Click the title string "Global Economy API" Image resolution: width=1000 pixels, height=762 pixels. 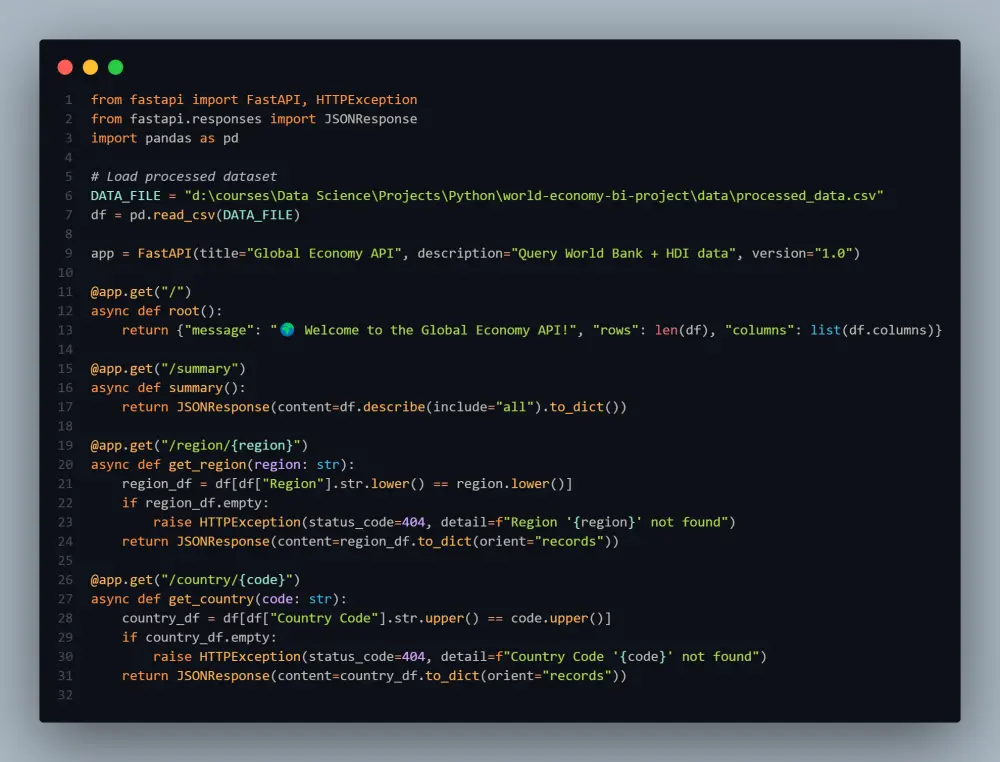tap(324, 253)
